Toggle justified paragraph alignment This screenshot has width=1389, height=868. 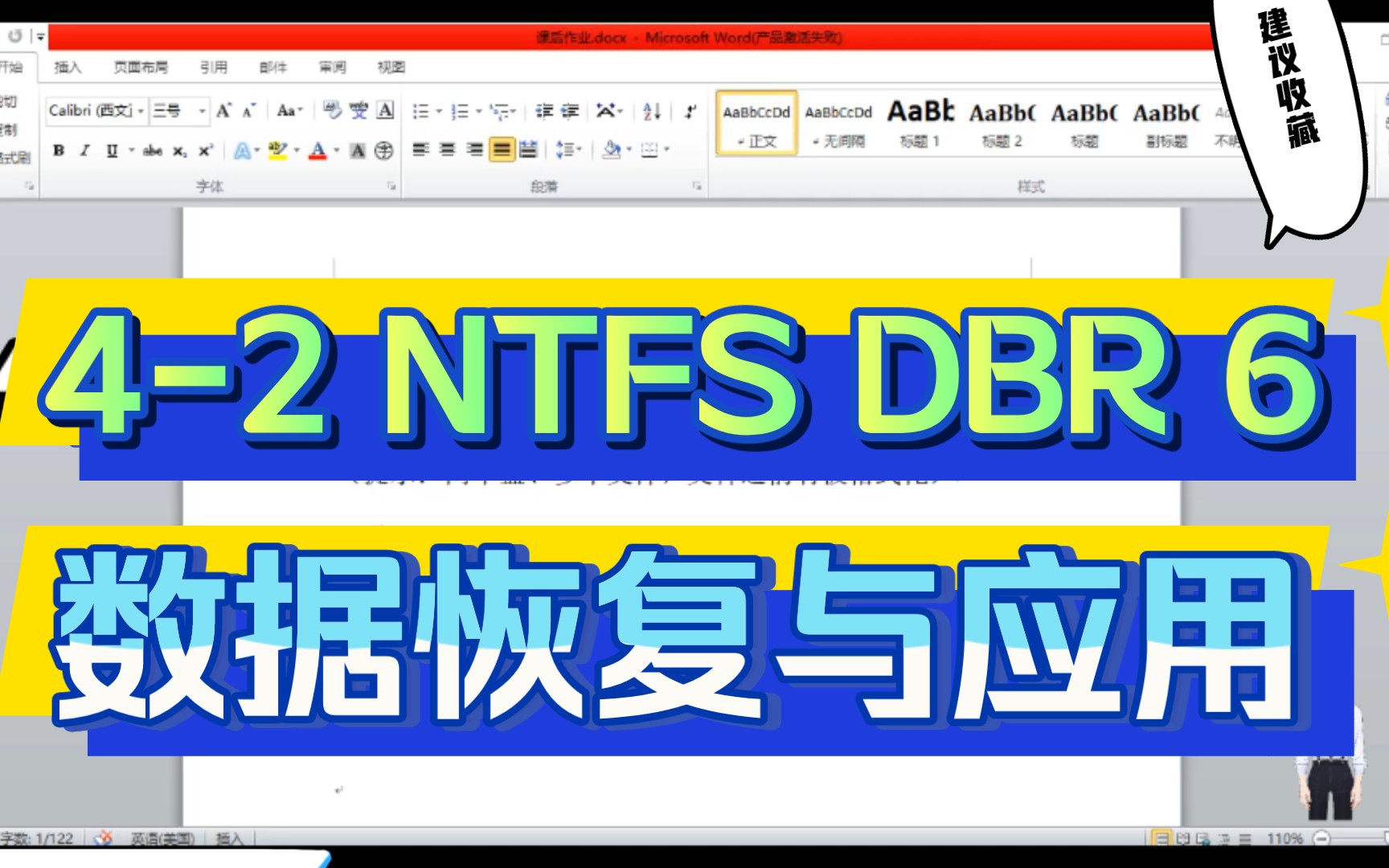tap(501, 150)
